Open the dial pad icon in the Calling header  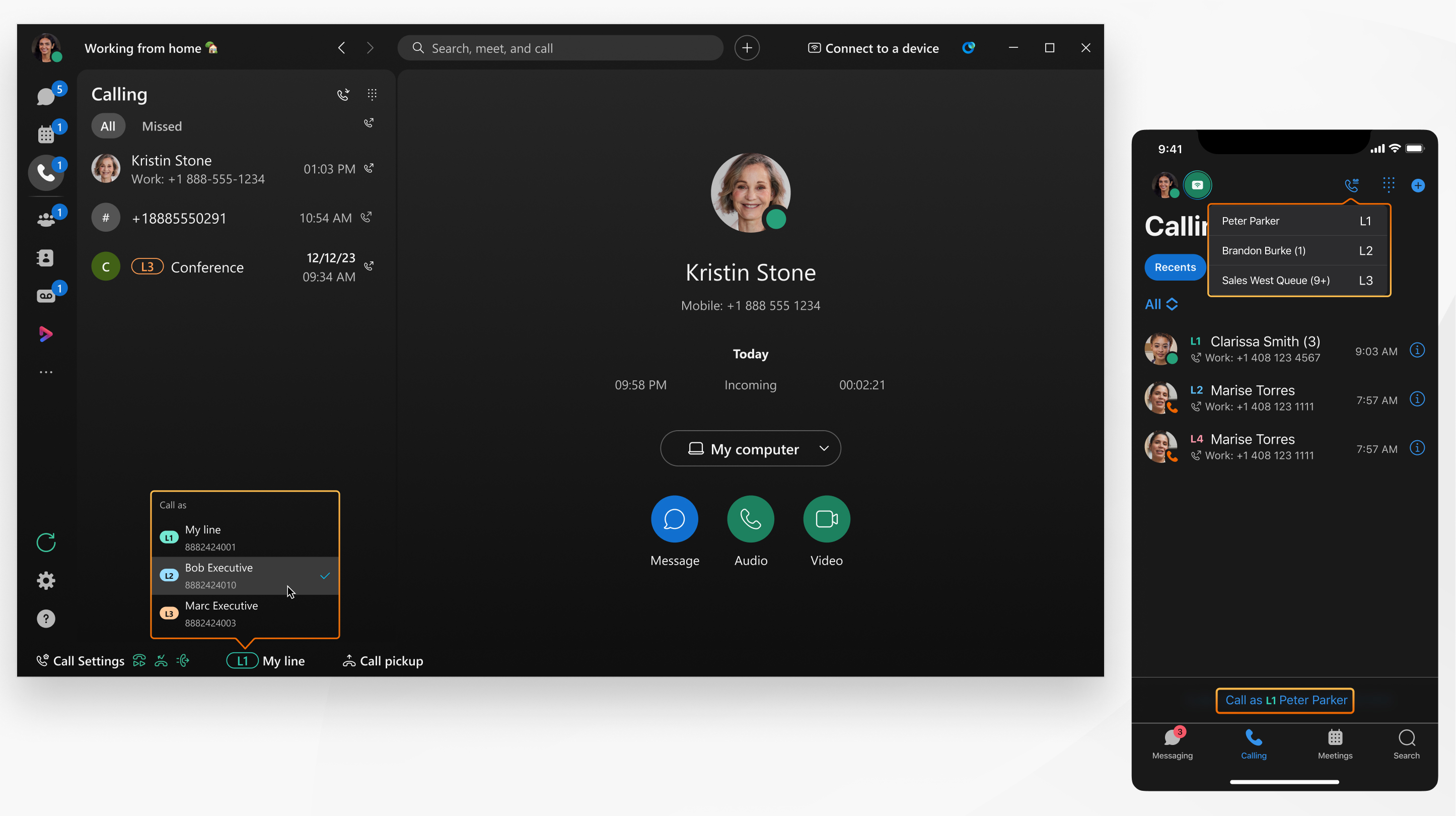[372, 94]
